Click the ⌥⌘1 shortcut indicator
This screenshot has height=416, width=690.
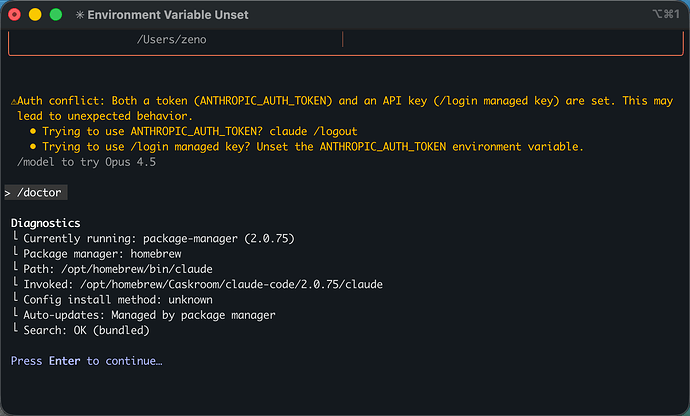666,14
